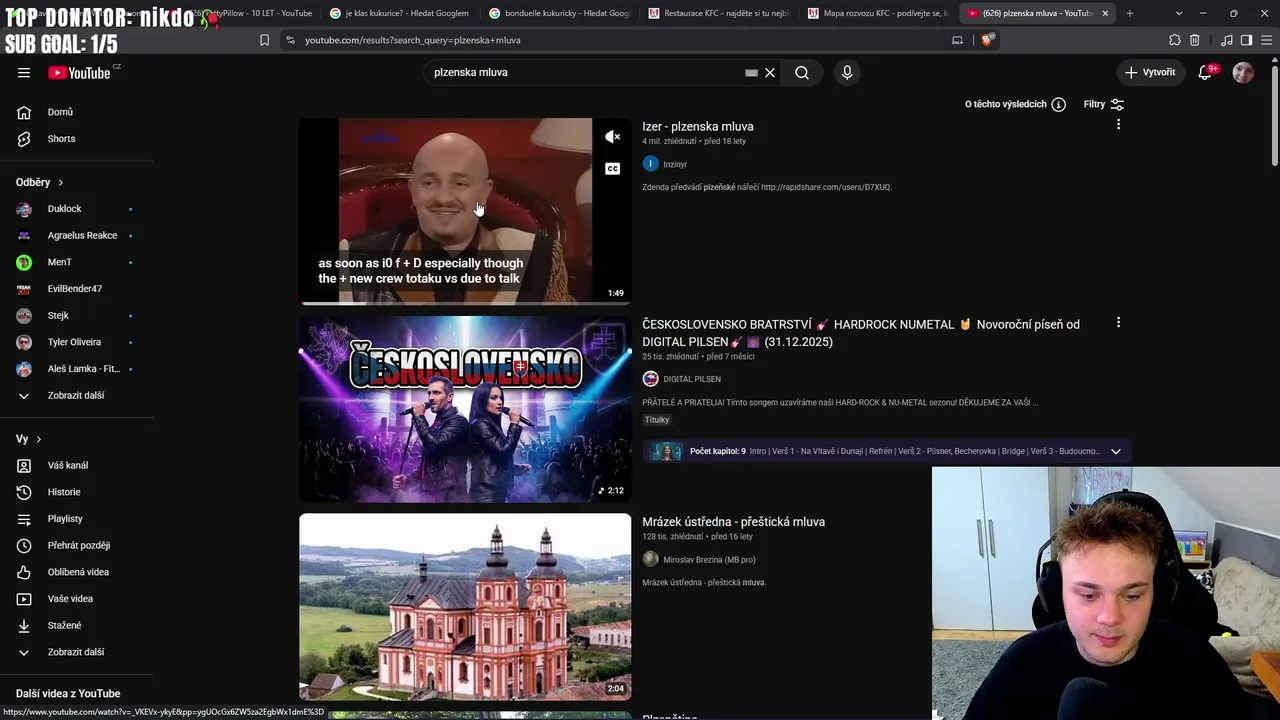This screenshot has height=720, width=1280.
Task: Open more options for ČESKOSLOVENSKO BRATRSTVÍ video
Action: (1118, 322)
